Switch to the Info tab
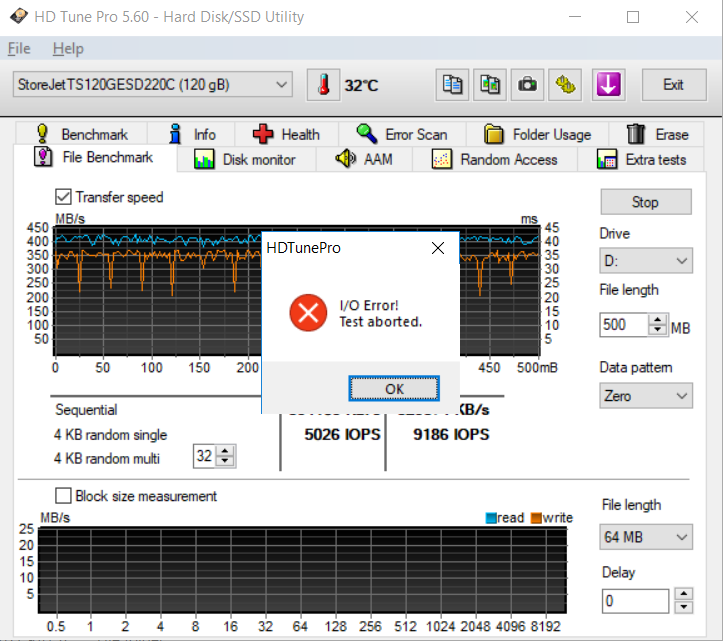The image size is (724, 641). click(192, 134)
